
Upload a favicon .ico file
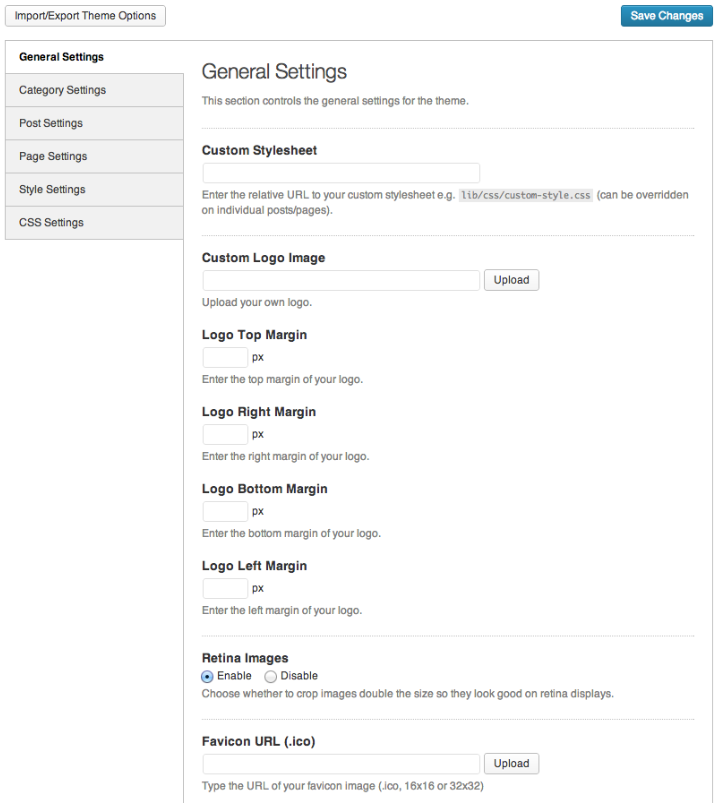511,764
